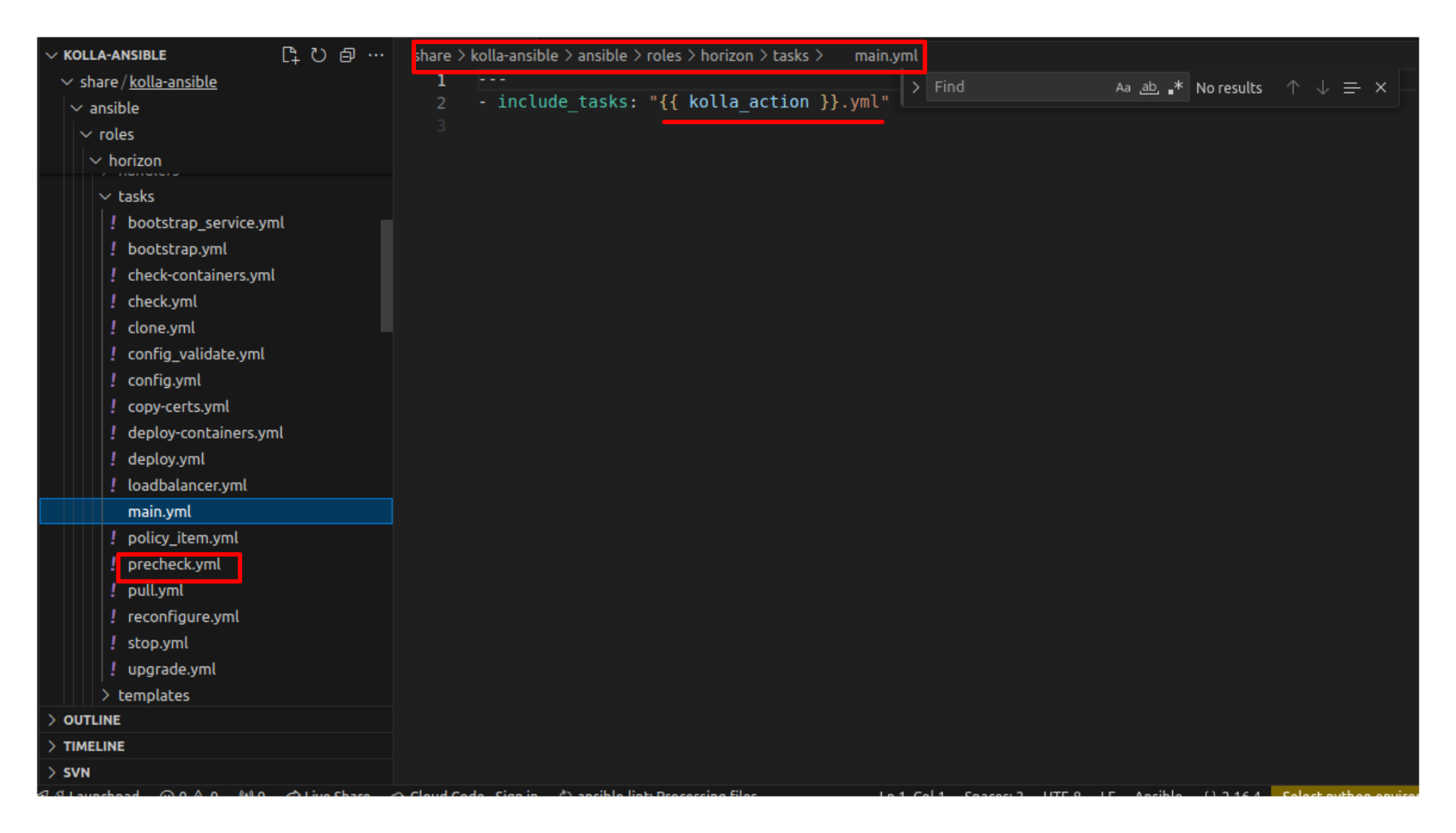Go to next match arrow in Find

coord(1322,88)
